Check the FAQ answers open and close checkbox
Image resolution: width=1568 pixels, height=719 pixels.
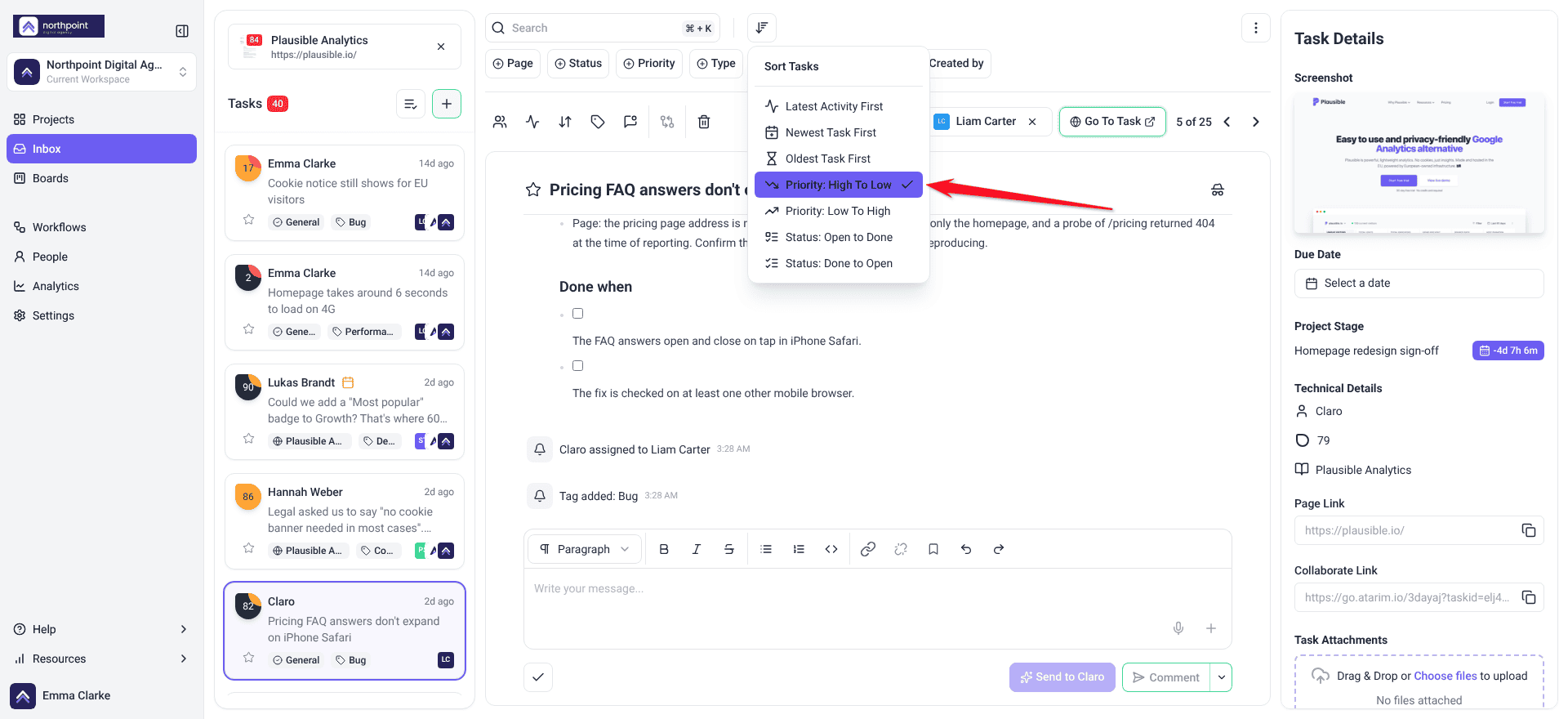(x=577, y=314)
